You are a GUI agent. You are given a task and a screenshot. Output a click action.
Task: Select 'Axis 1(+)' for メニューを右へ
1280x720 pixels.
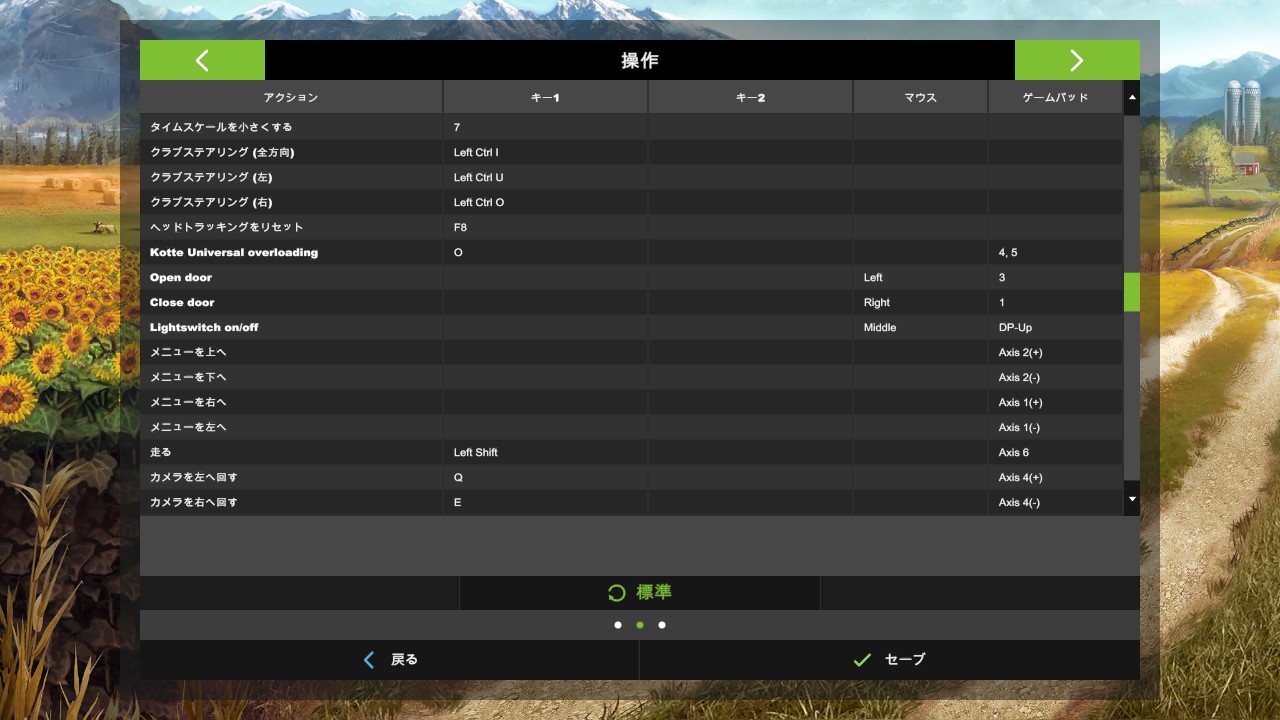pos(1055,402)
